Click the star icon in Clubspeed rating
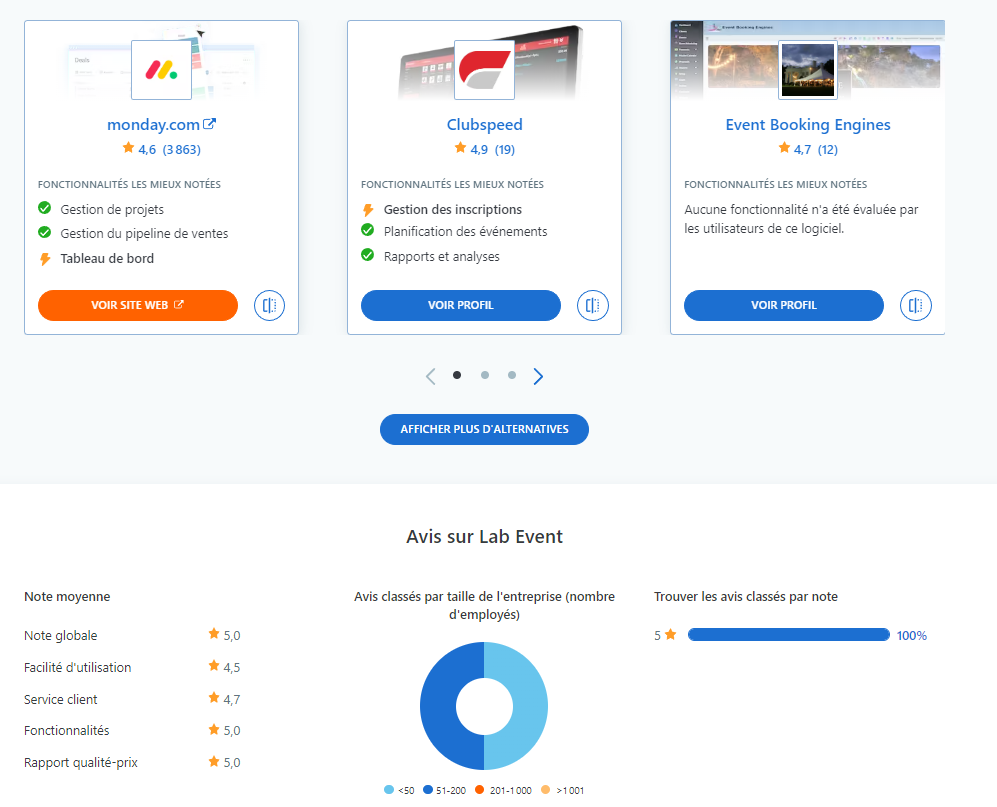997x807 pixels. tap(460, 148)
